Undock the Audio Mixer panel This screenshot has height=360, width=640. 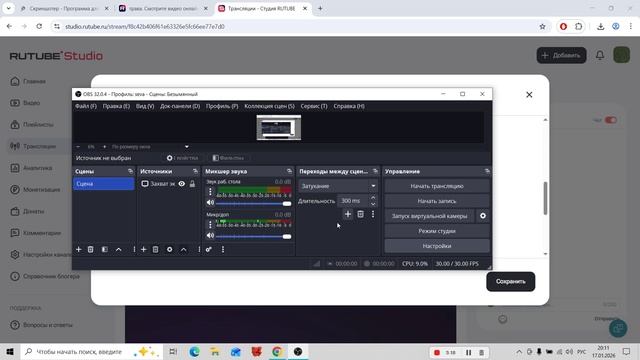pos(289,171)
